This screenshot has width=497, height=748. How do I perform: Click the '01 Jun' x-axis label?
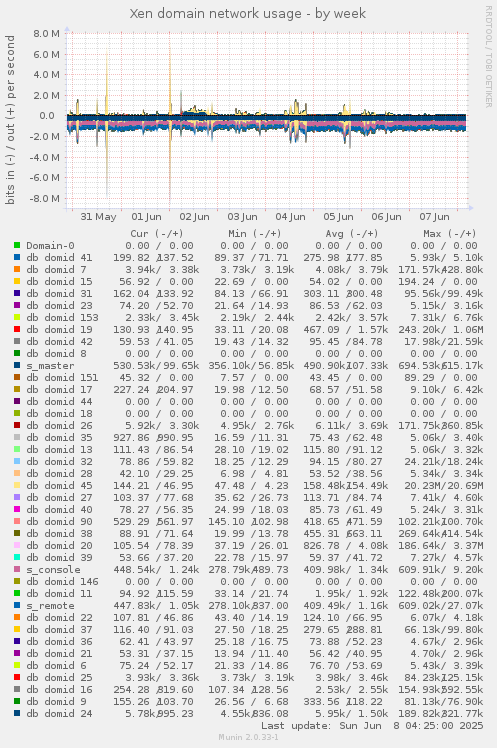(x=146, y=217)
